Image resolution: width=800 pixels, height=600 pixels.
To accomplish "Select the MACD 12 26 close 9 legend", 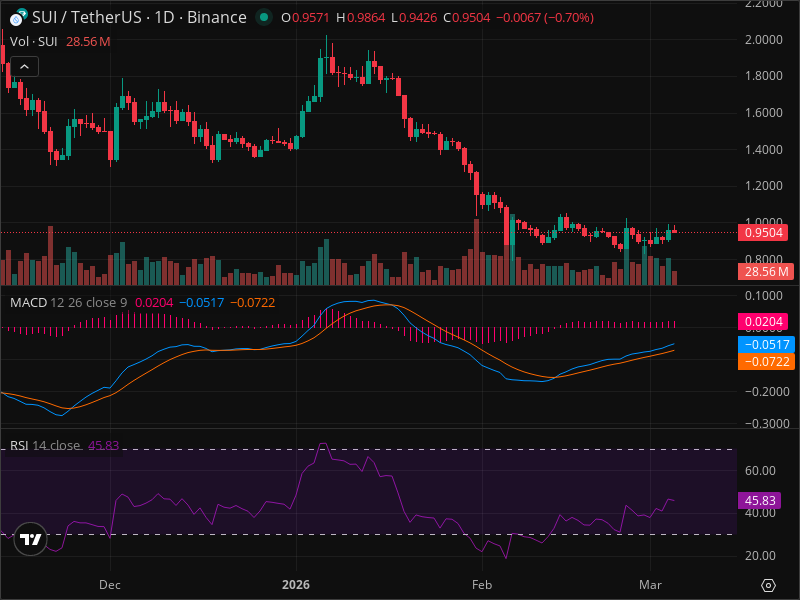I will (x=68, y=303).
